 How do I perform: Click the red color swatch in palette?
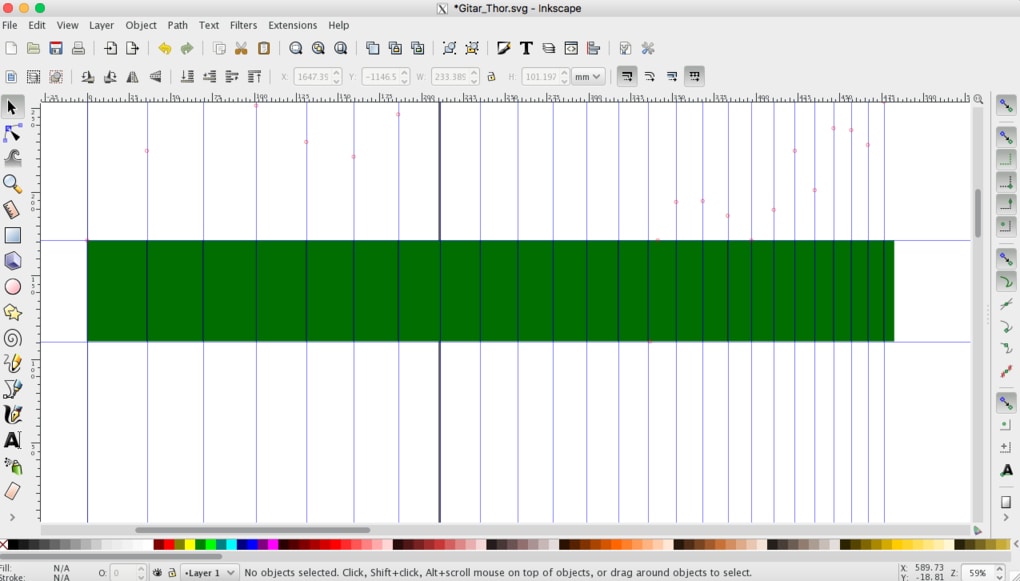coord(169,545)
